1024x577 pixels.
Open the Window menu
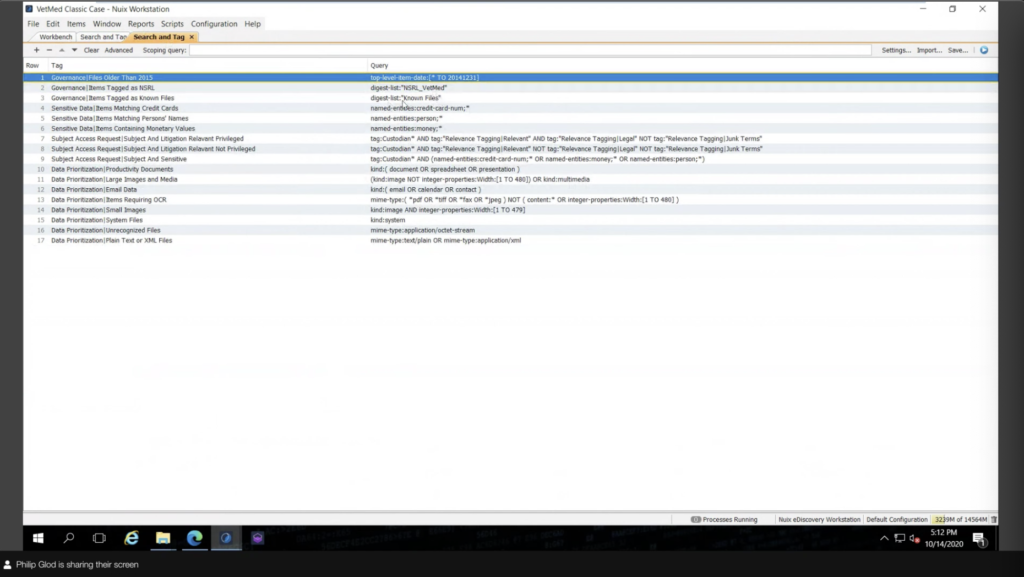pyautogui.click(x=106, y=24)
